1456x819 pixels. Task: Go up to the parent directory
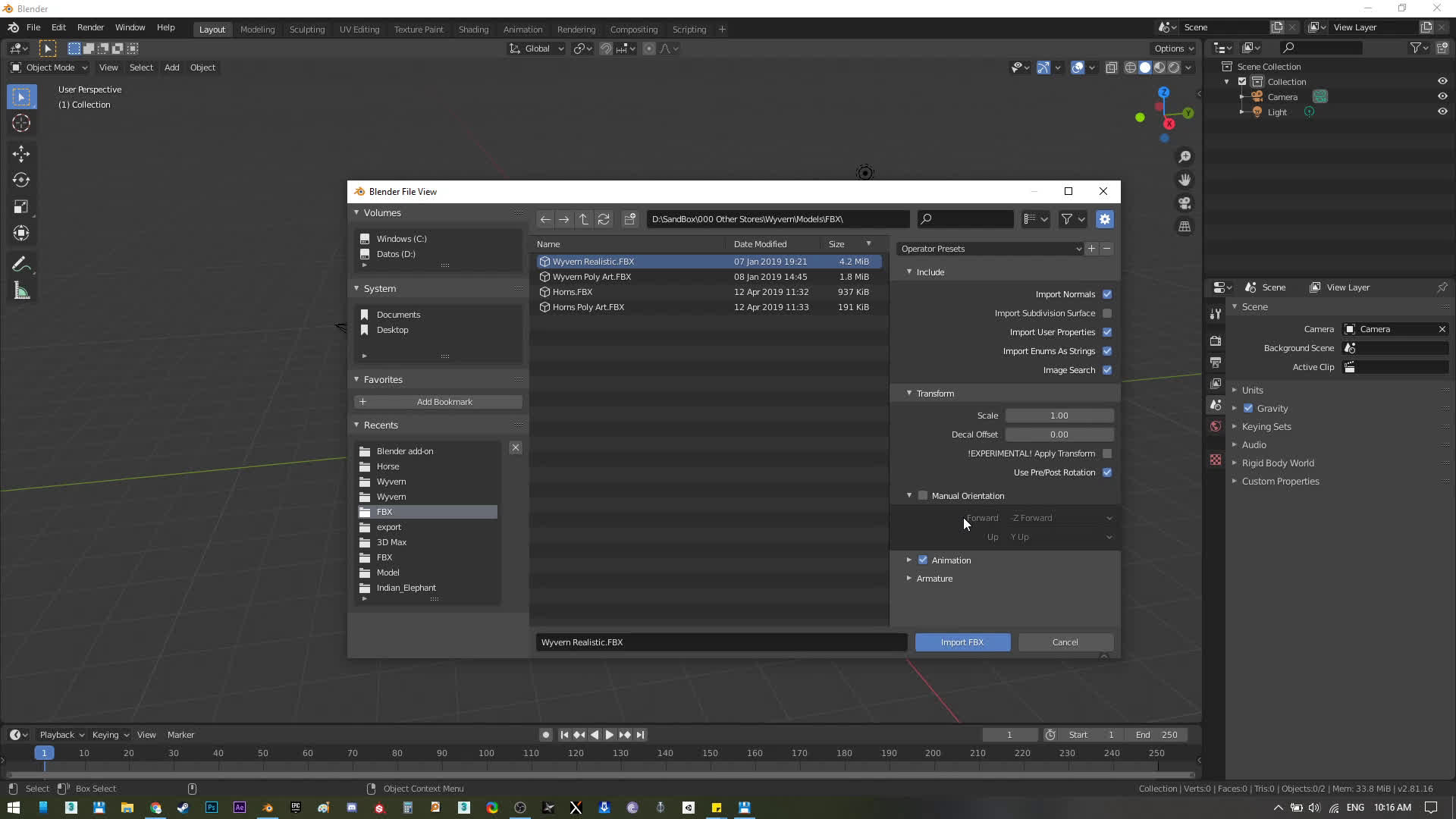pyautogui.click(x=583, y=219)
